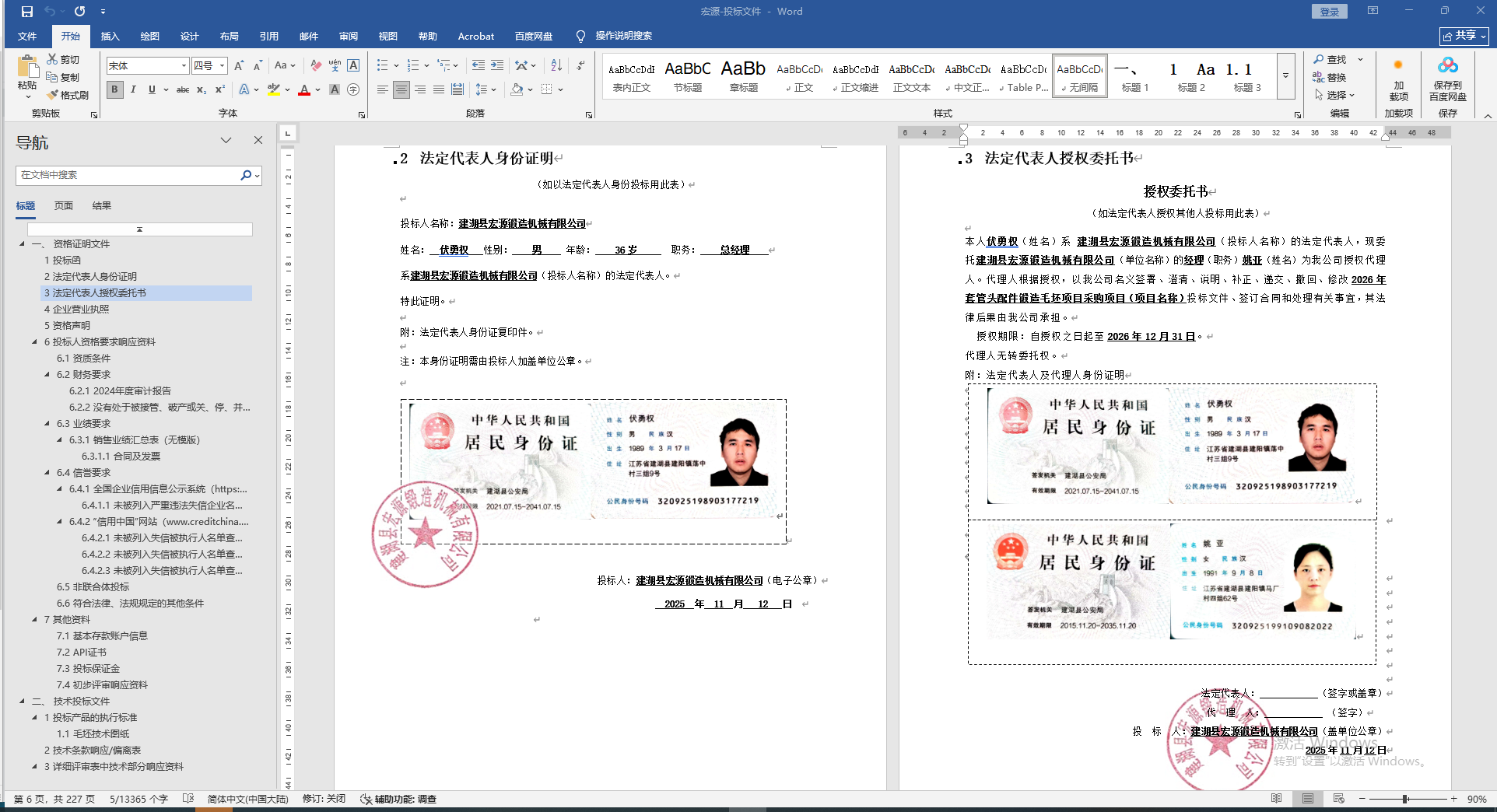
Task: Switch to the 插入 (Insert) ribbon tab
Action: [x=110, y=37]
